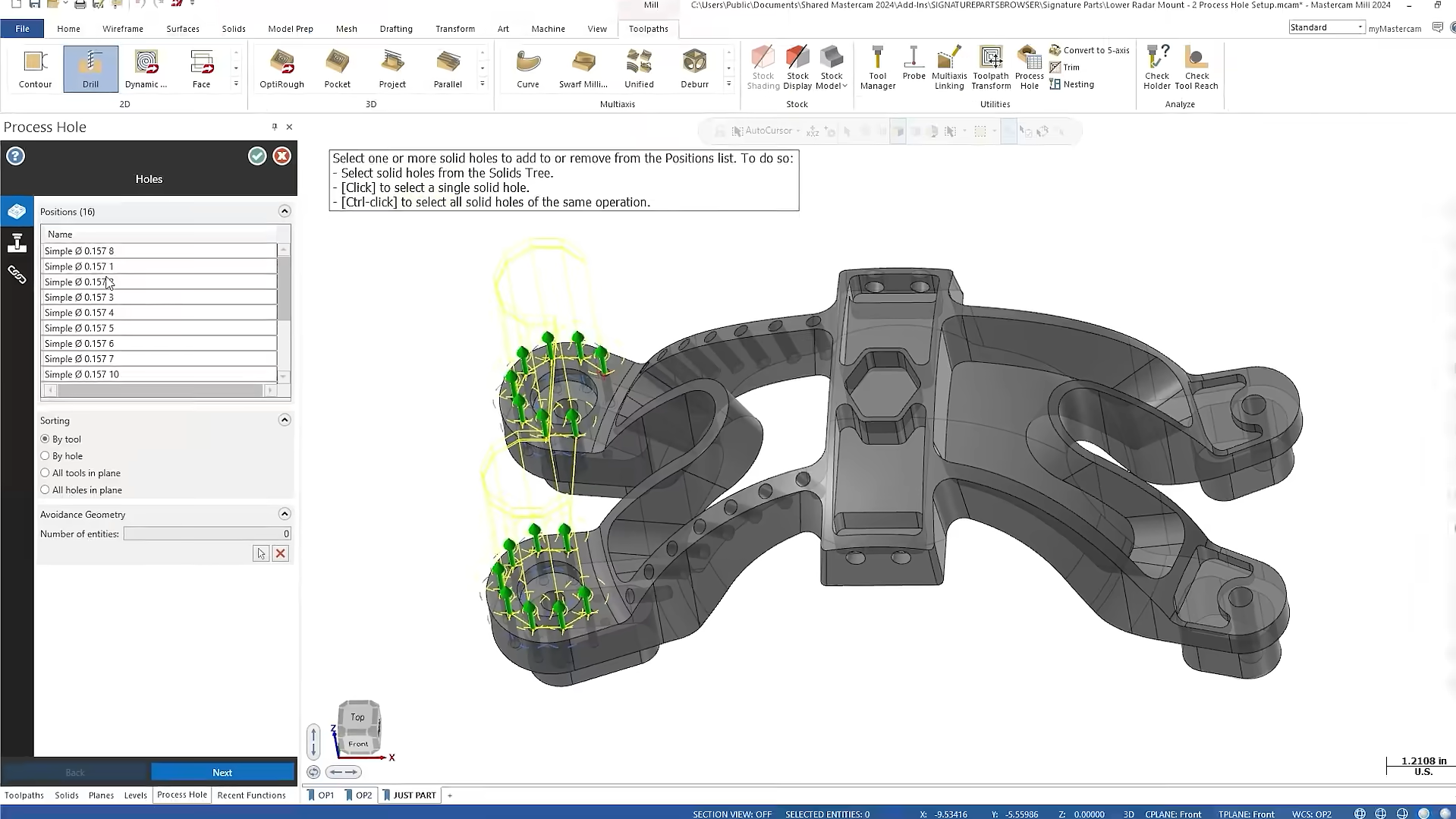Open the Model Prep ribbon tab
Viewport: 1456px width, 819px height.
[x=291, y=29]
